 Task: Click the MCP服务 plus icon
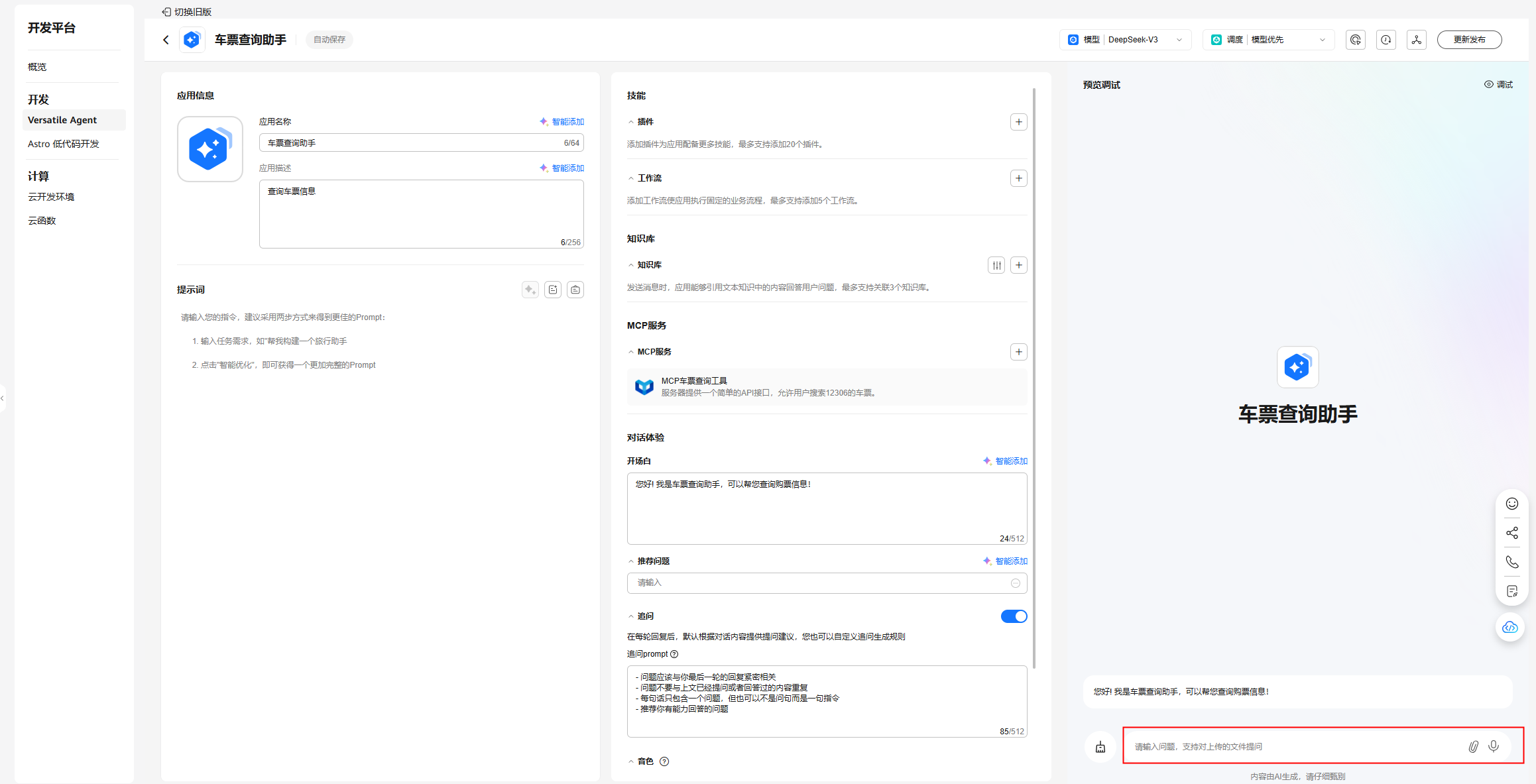(x=1018, y=352)
